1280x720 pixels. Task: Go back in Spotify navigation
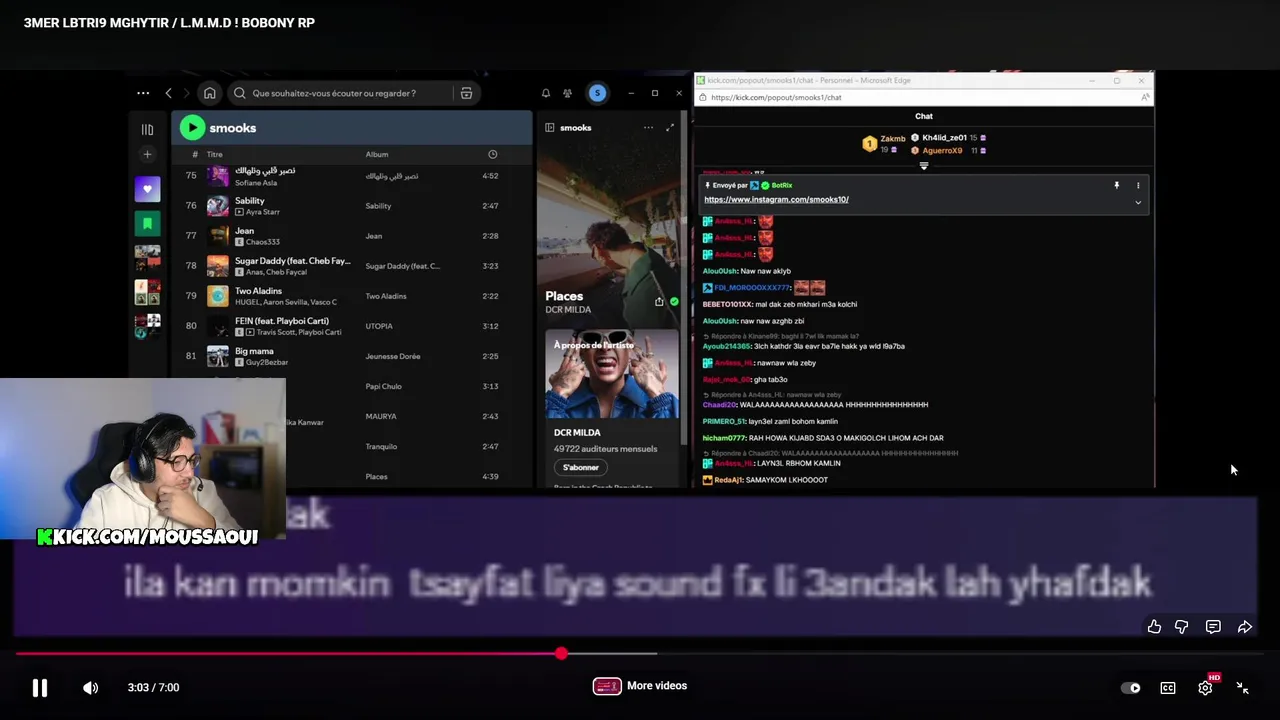coord(168,93)
